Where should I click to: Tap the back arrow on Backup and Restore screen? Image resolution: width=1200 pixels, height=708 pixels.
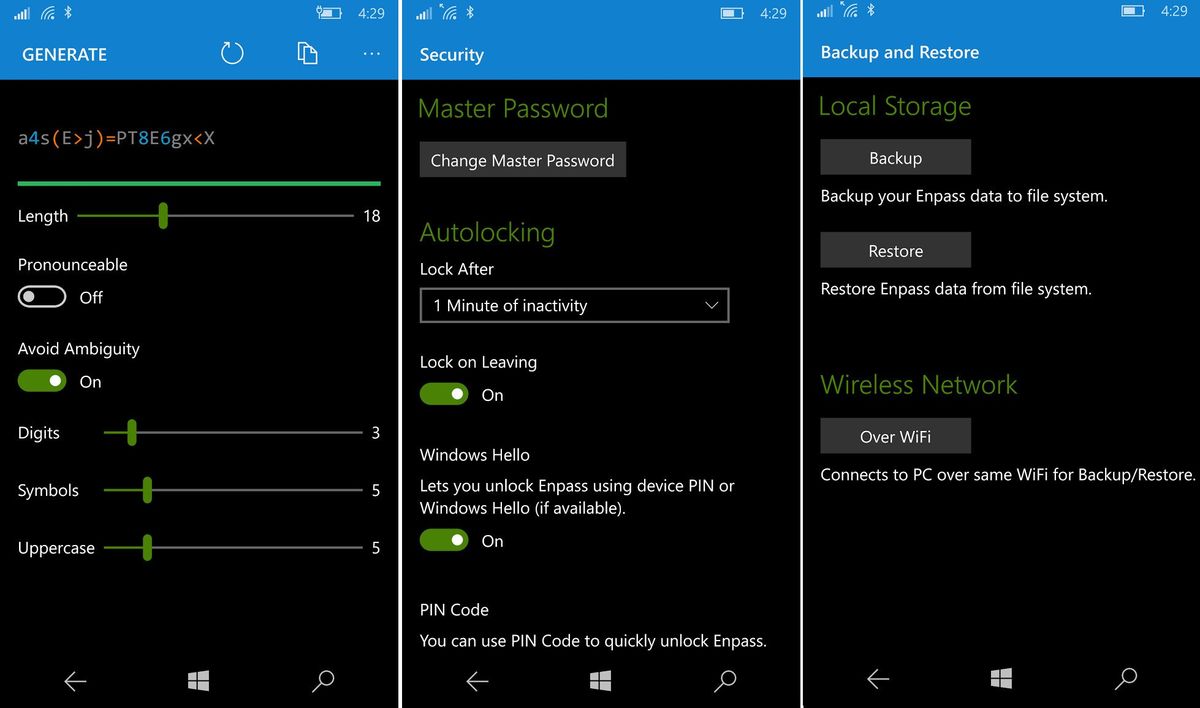coord(878,681)
